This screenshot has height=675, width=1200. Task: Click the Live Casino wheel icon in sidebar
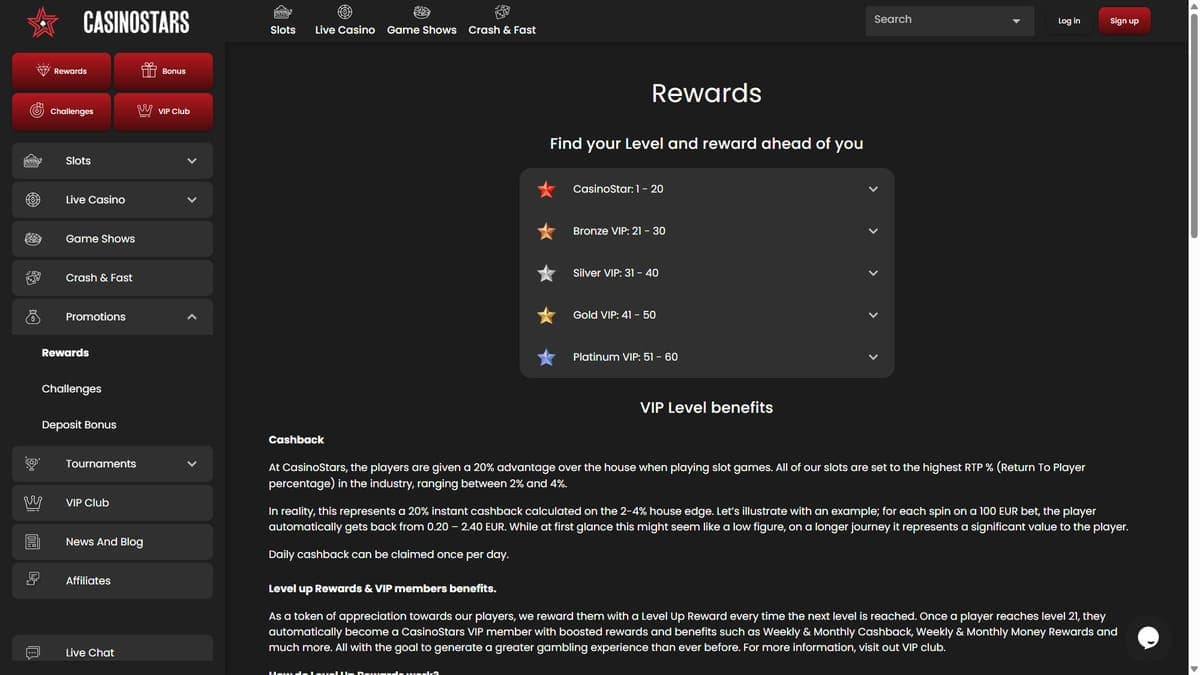(x=33, y=199)
